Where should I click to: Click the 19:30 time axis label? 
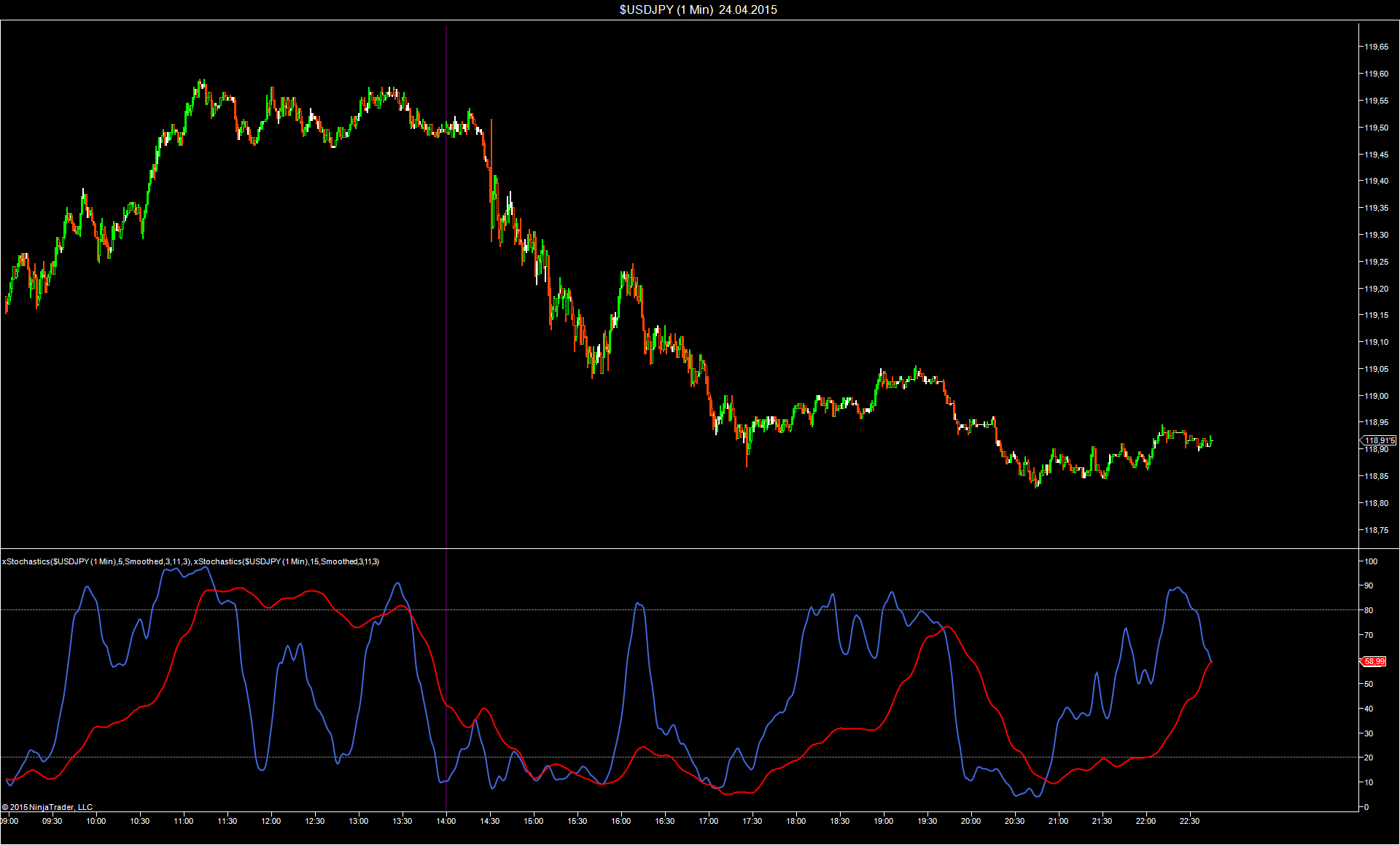[x=927, y=821]
